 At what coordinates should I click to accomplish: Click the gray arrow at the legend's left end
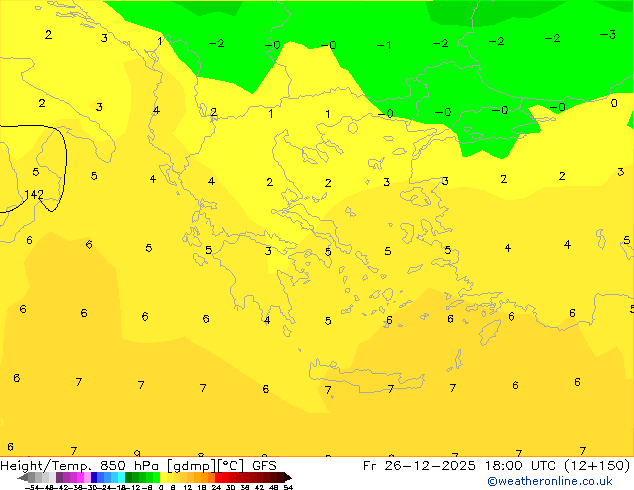click(23, 477)
